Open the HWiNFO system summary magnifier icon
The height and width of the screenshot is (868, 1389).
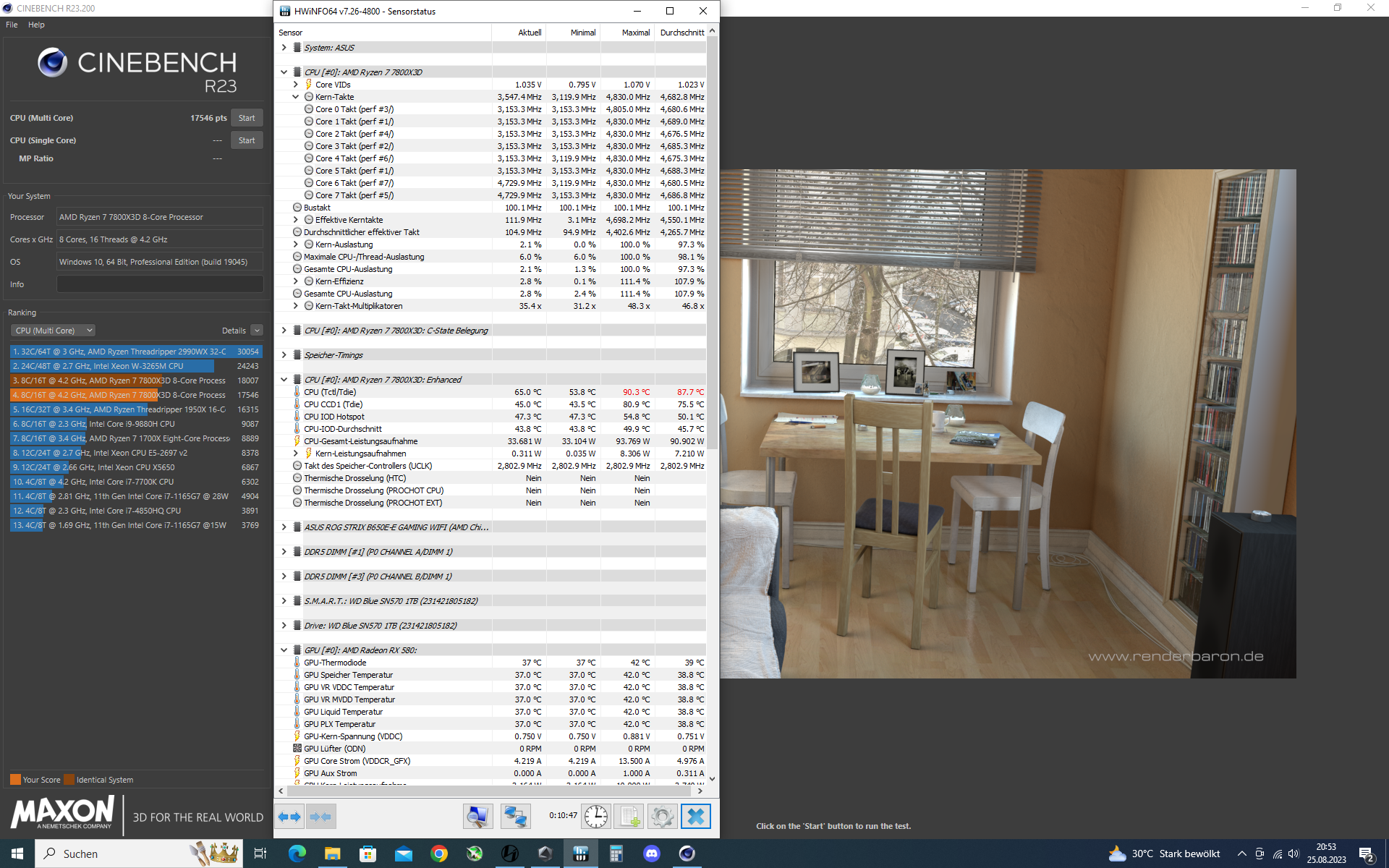tap(477, 817)
